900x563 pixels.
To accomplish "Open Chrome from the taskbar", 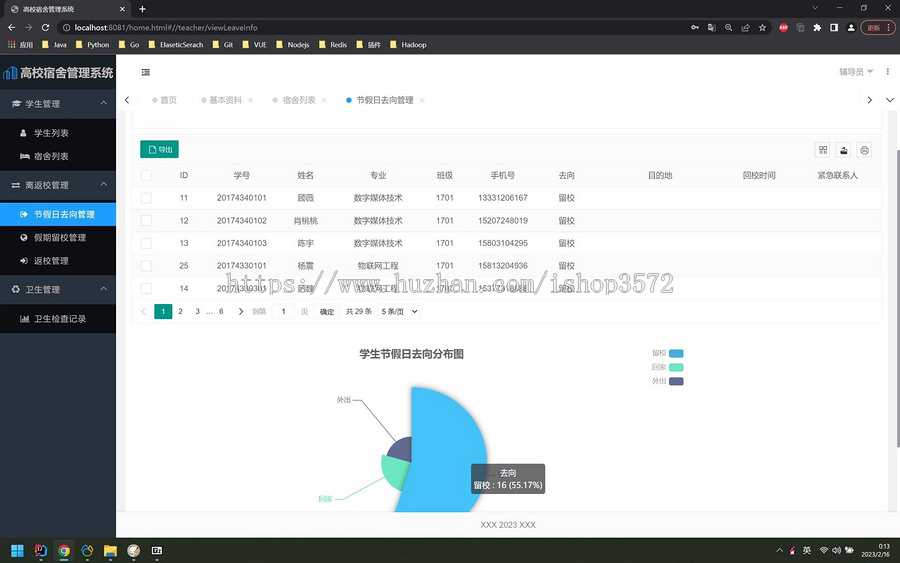I will [64, 551].
